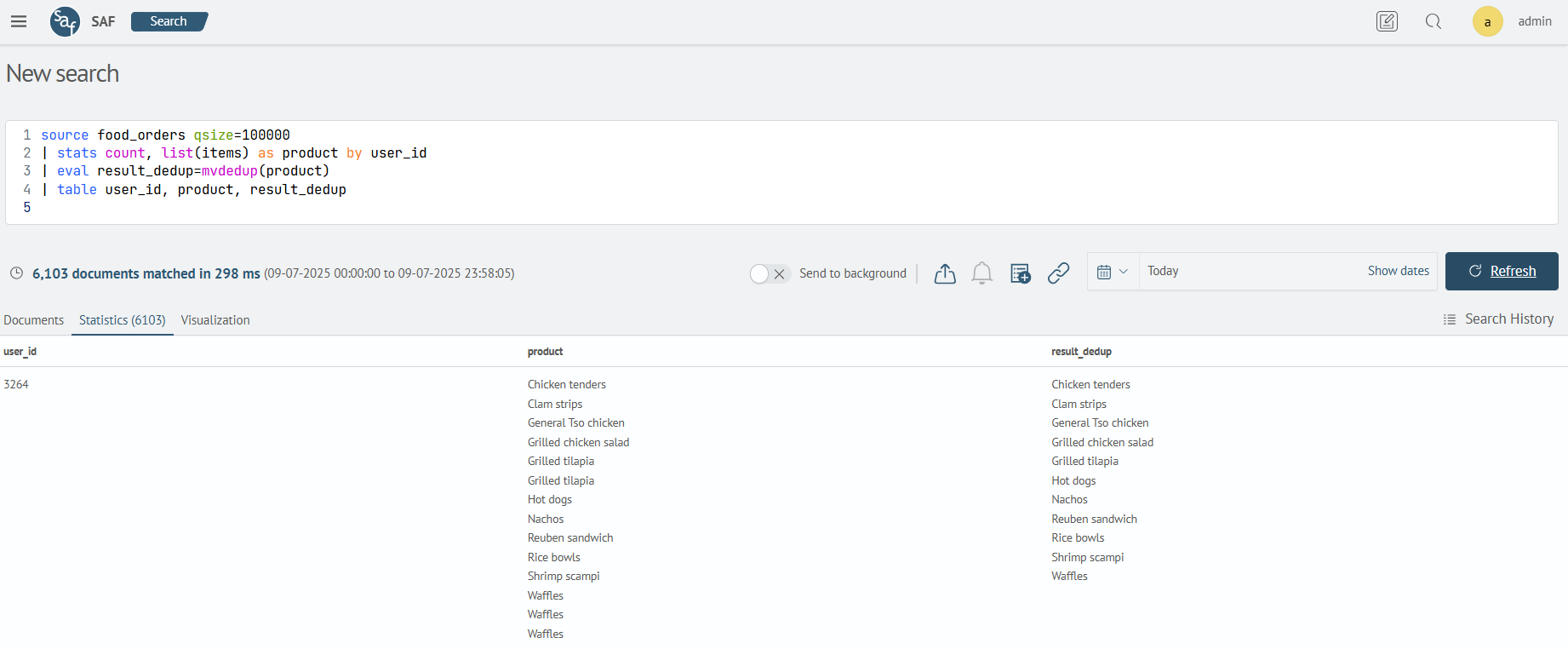Select 'Nachos' in result_dedup column
Image resolution: width=1568 pixels, height=649 pixels.
[x=1069, y=500]
